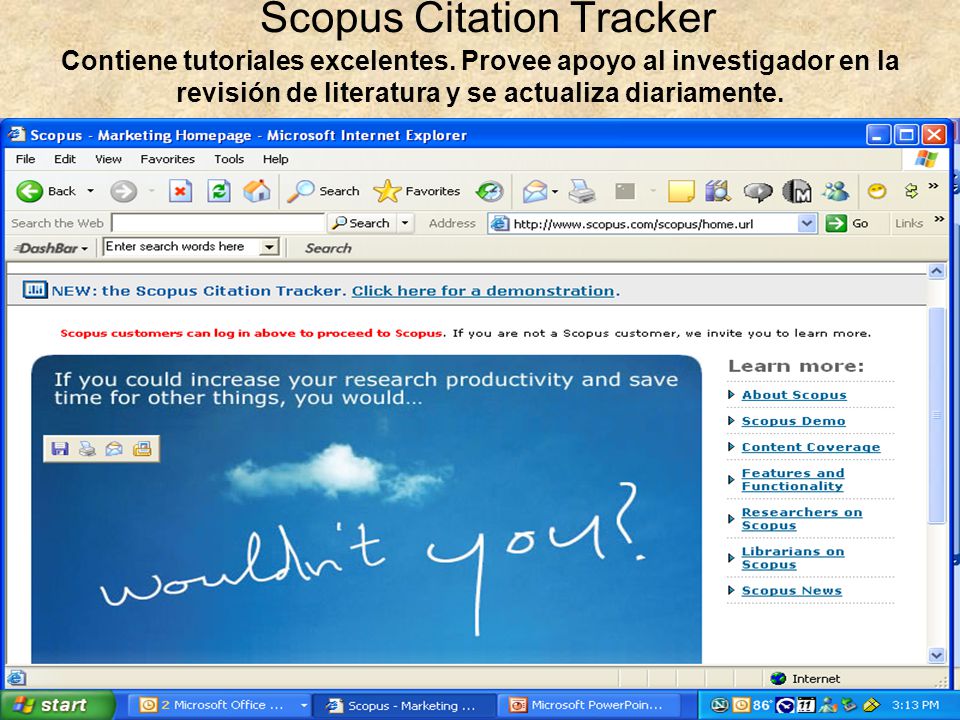Open the About Scopus link
The image size is (960, 720).
[x=794, y=395]
